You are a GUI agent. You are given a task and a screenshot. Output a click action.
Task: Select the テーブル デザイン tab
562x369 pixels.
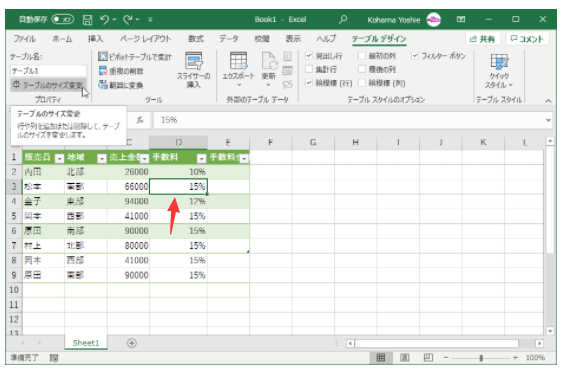pos(379,39)
